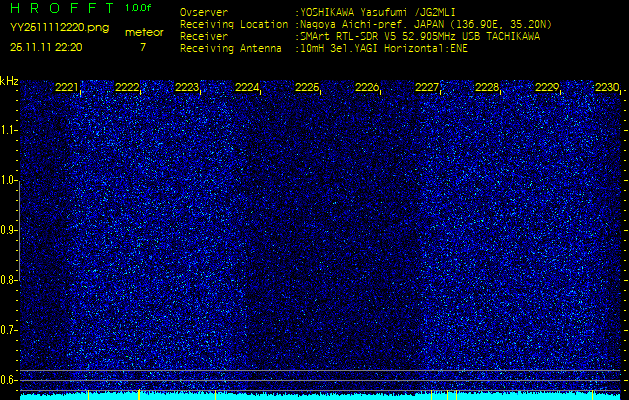Click the 2225 time axis label
629x400 pixels.
(307, 87)
